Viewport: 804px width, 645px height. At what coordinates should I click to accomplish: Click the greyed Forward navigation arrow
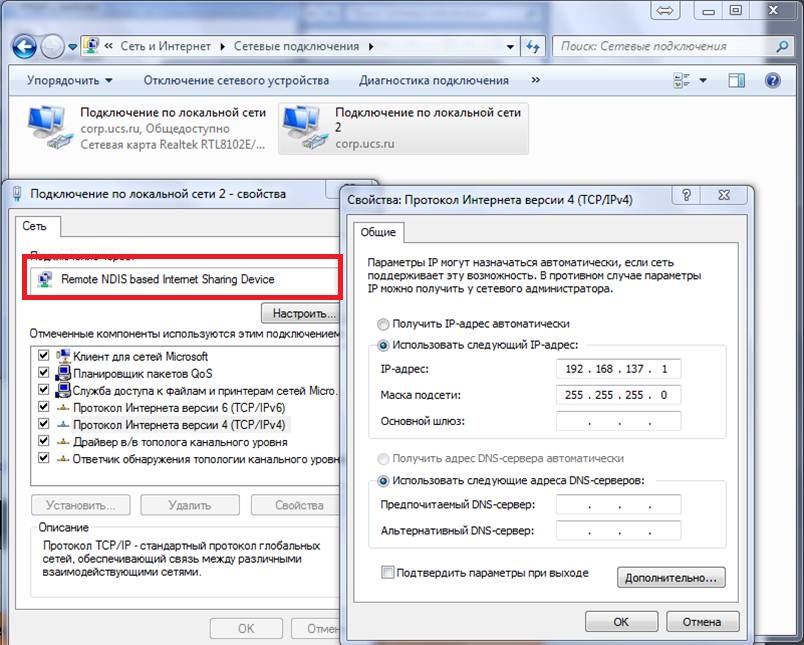[x=52, y=47]
